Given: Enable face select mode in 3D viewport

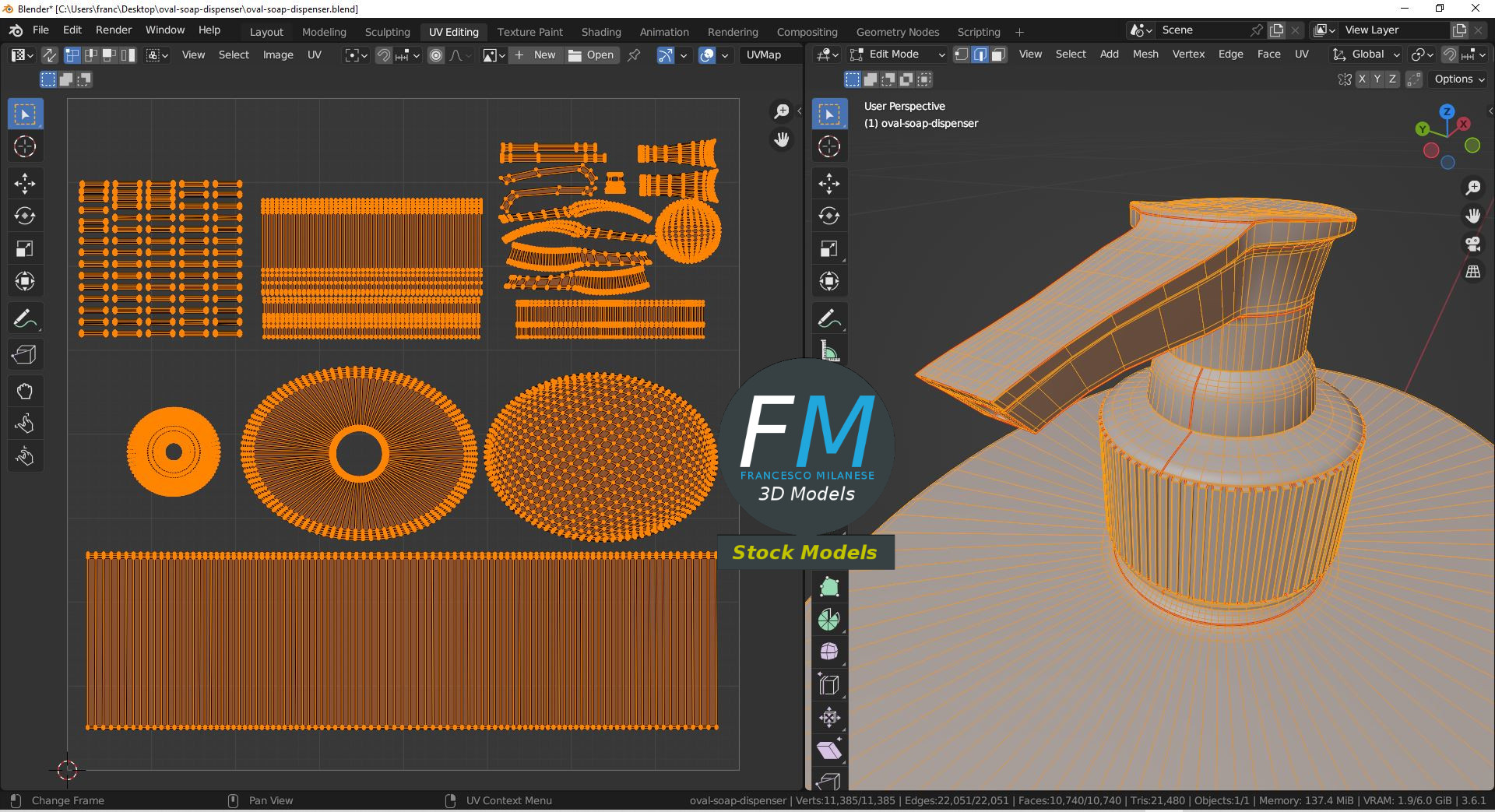Looking at the screenshot, I should (998, 54).
